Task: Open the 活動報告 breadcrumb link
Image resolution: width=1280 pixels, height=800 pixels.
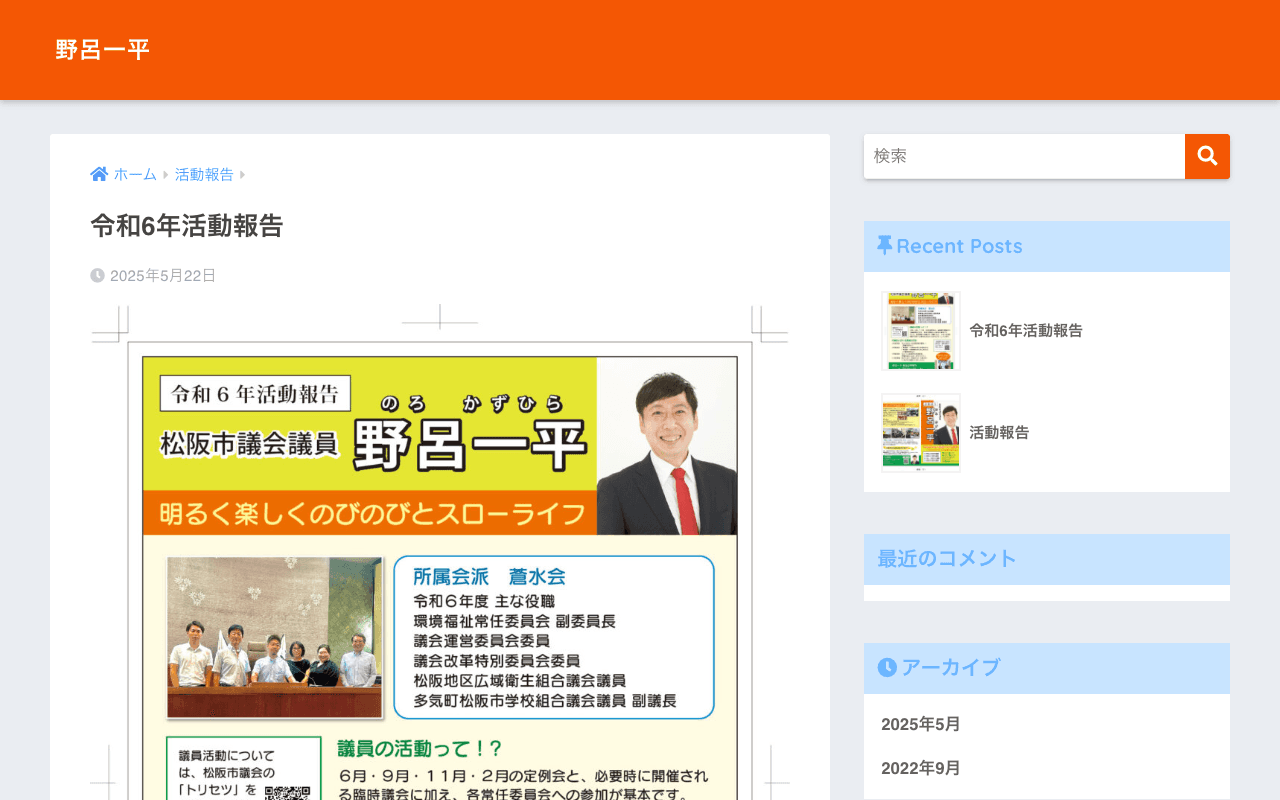Action: 204,174
